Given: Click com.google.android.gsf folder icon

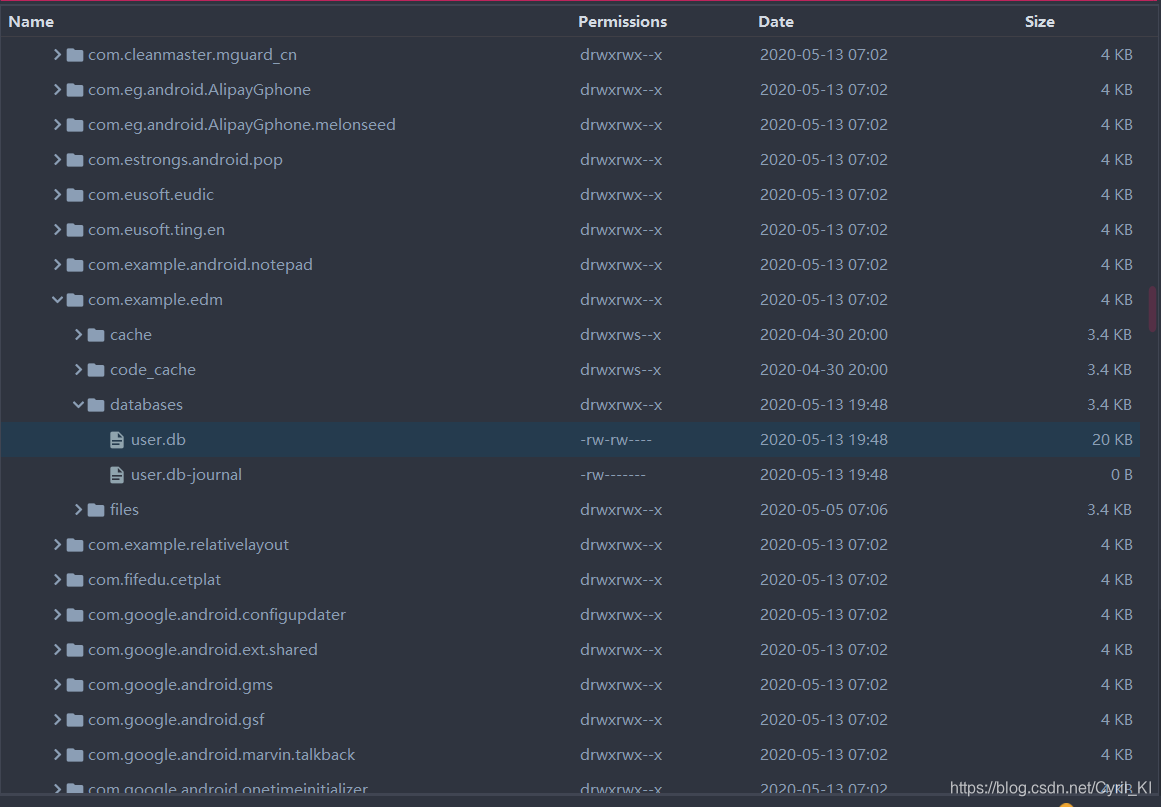Looking at the screenshot, I should [75, 720].
